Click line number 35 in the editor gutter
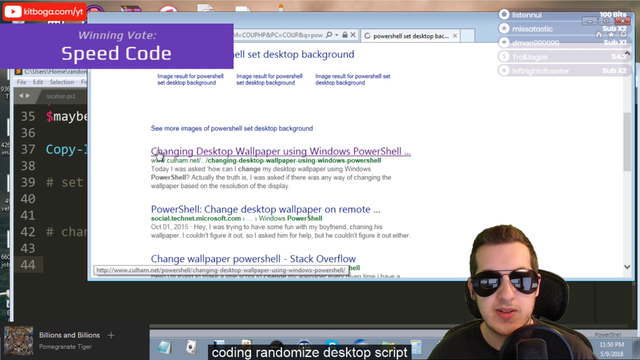 28,116
